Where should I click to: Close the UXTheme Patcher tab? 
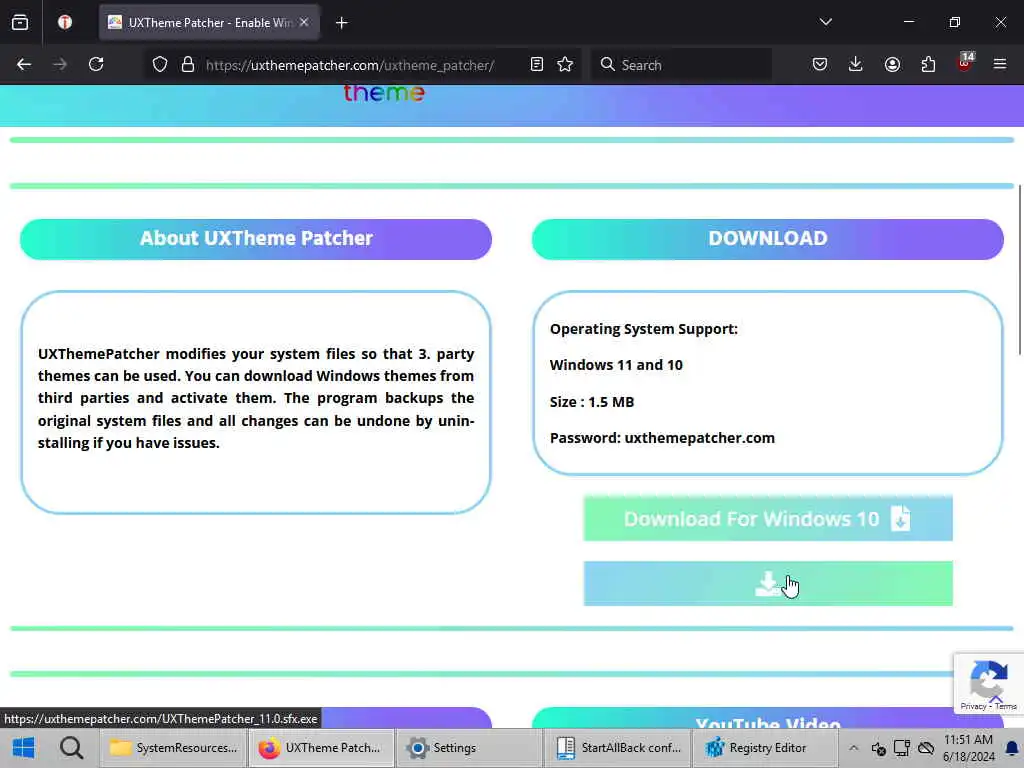pos(304,23)
